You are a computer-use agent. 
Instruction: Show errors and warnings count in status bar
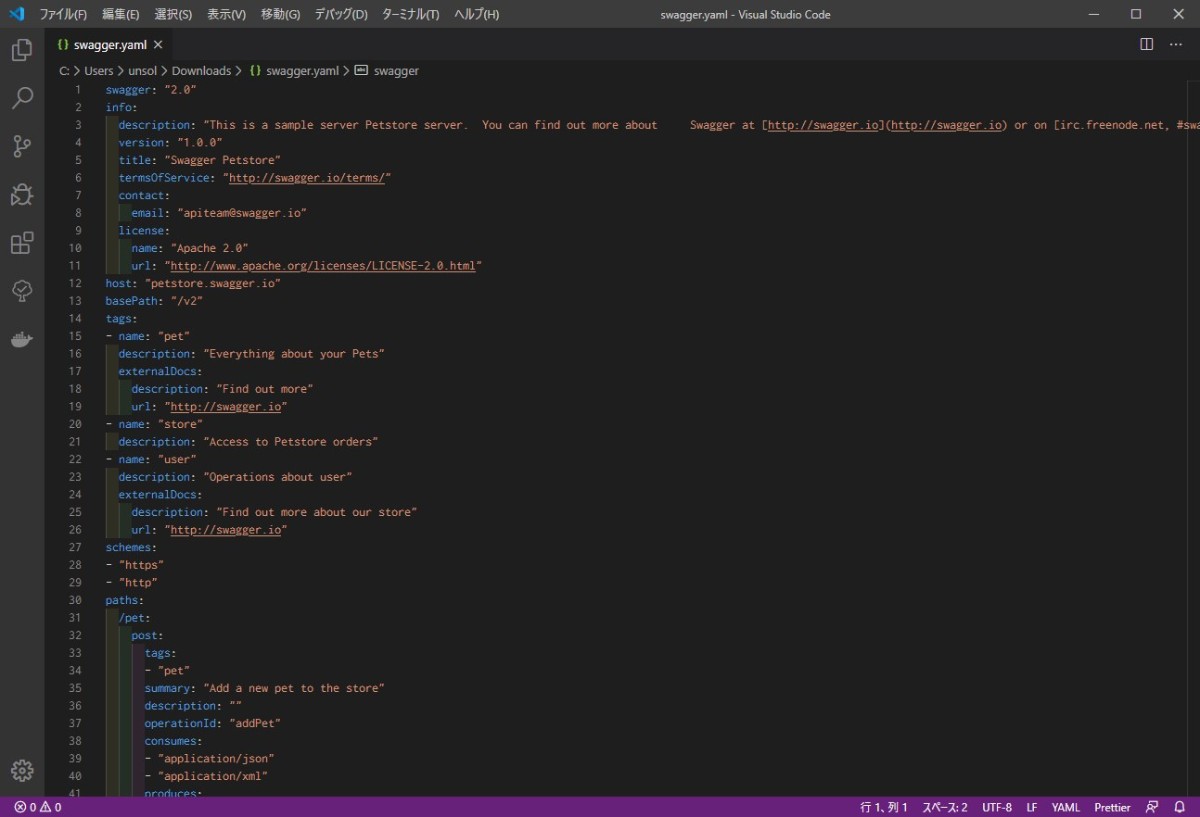point(38,807)
